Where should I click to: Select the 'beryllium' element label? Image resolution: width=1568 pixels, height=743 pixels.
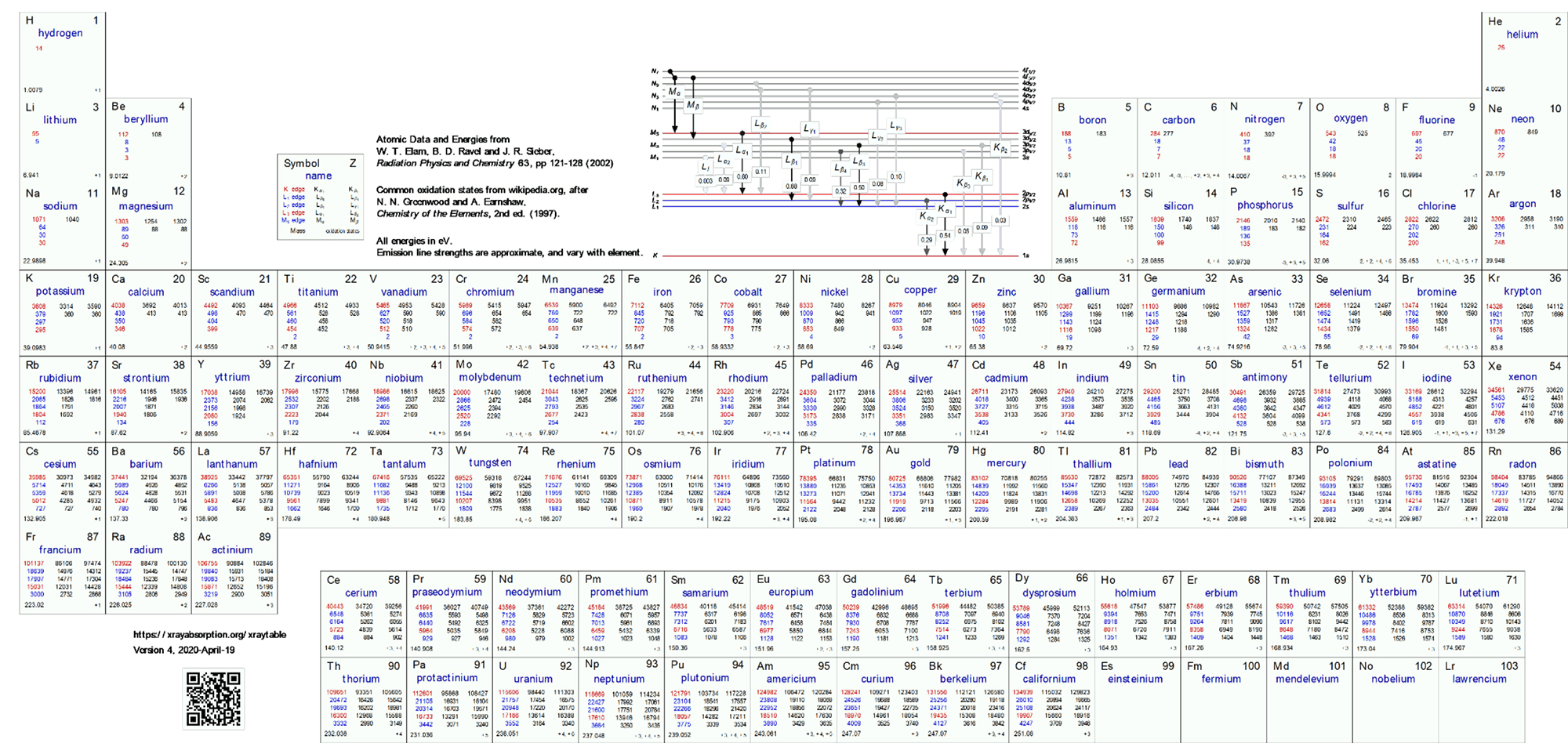tap(146, 119)
